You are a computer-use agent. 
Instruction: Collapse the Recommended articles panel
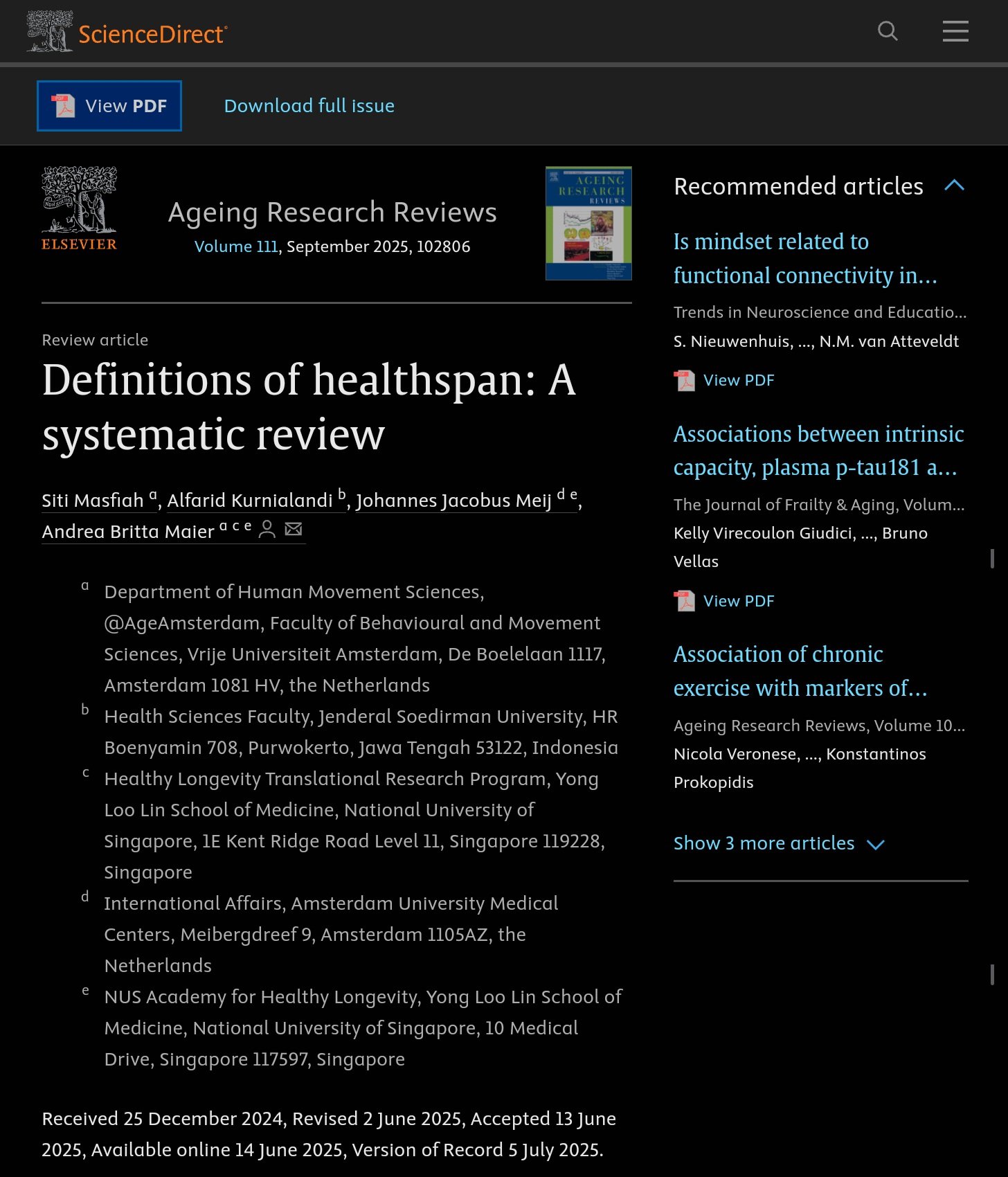click(x=954, y=186)
